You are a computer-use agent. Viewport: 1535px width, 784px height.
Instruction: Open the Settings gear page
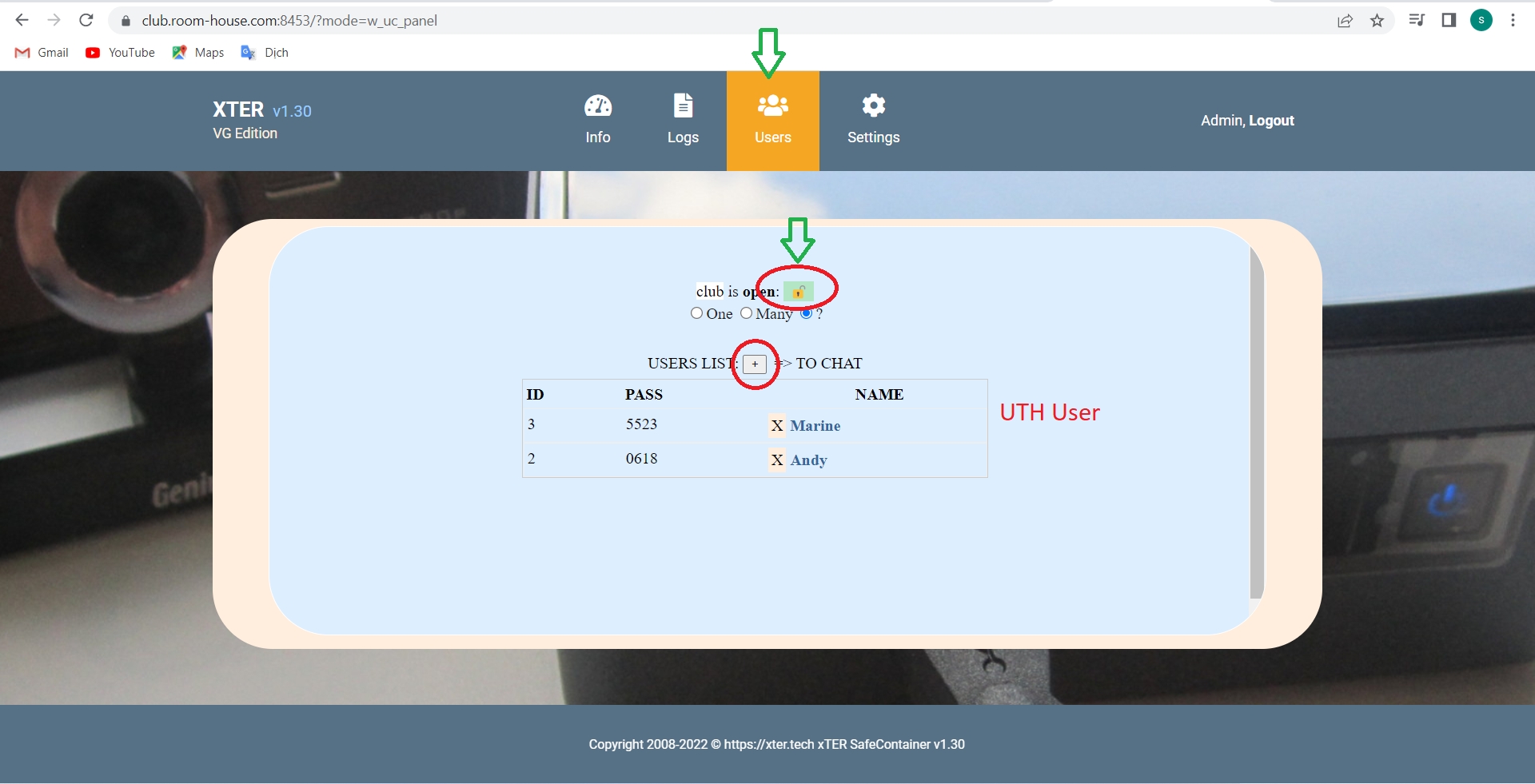tap(873, 120)
